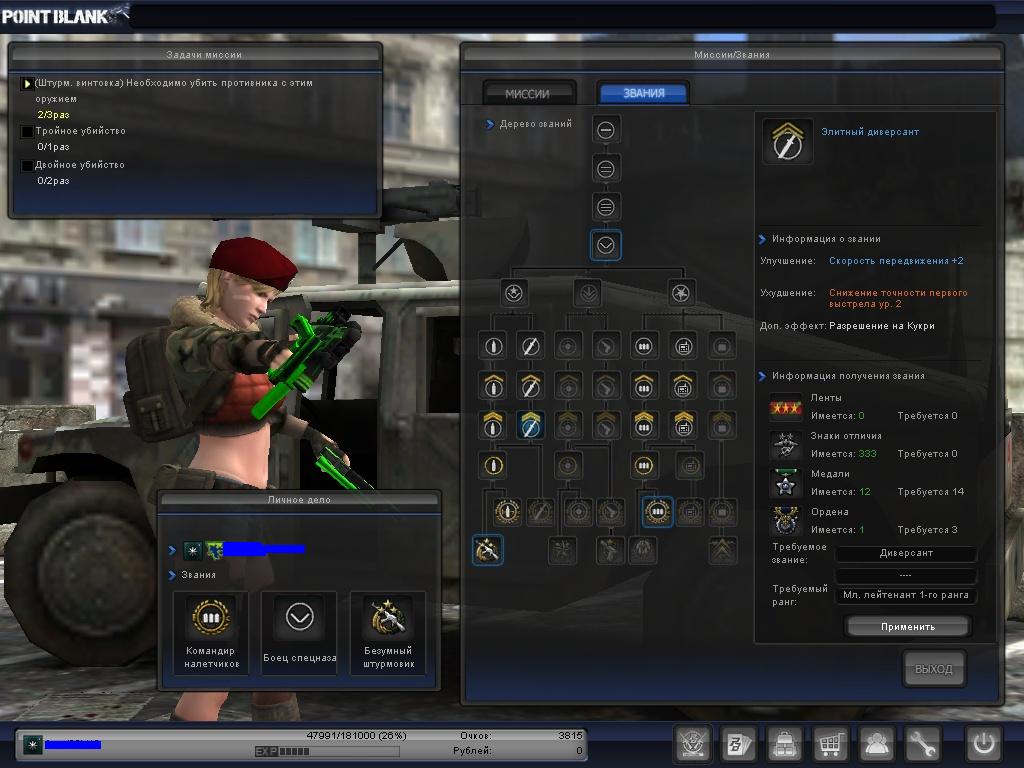Open the inventory backpack icon
This screenshot has height=768, width=1024.
[x=784, y=744]
